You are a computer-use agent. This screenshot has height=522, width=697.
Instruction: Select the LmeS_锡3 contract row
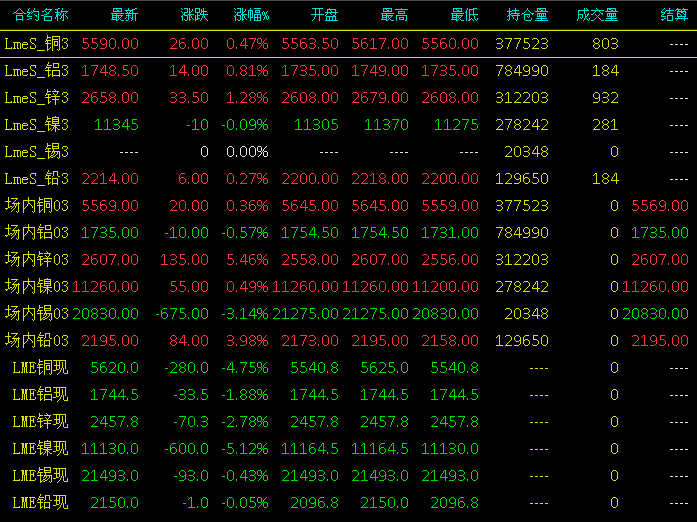pos(348,152)
